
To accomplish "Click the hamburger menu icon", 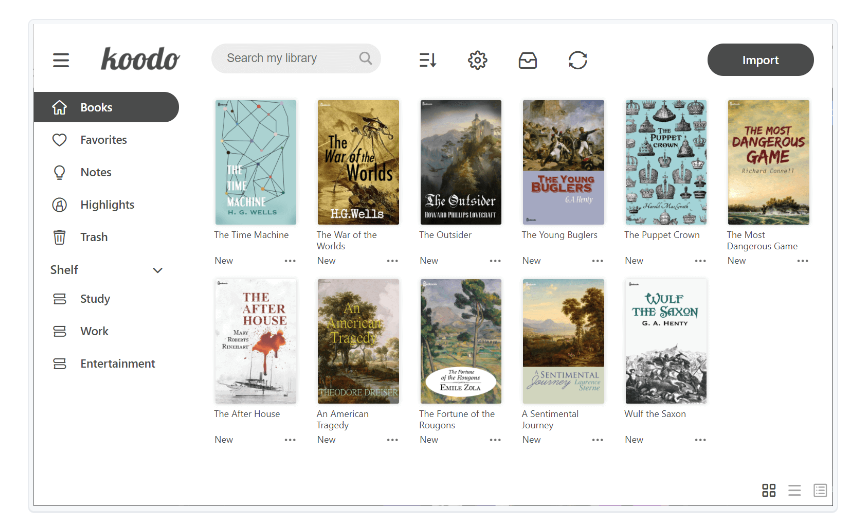I will (61, 60).
